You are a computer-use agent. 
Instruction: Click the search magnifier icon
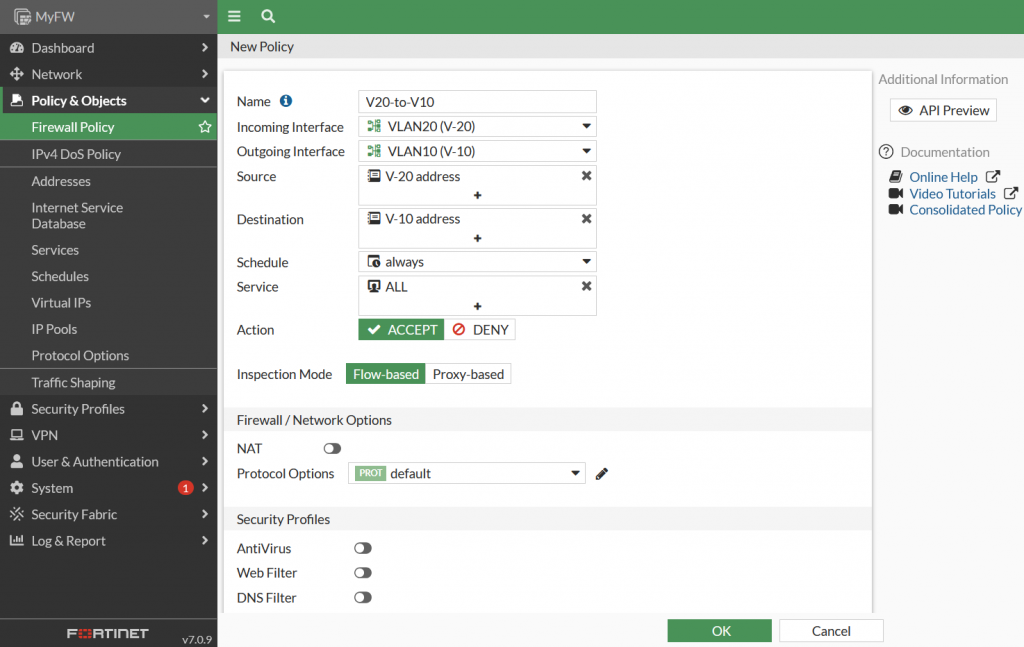point(266,16)
